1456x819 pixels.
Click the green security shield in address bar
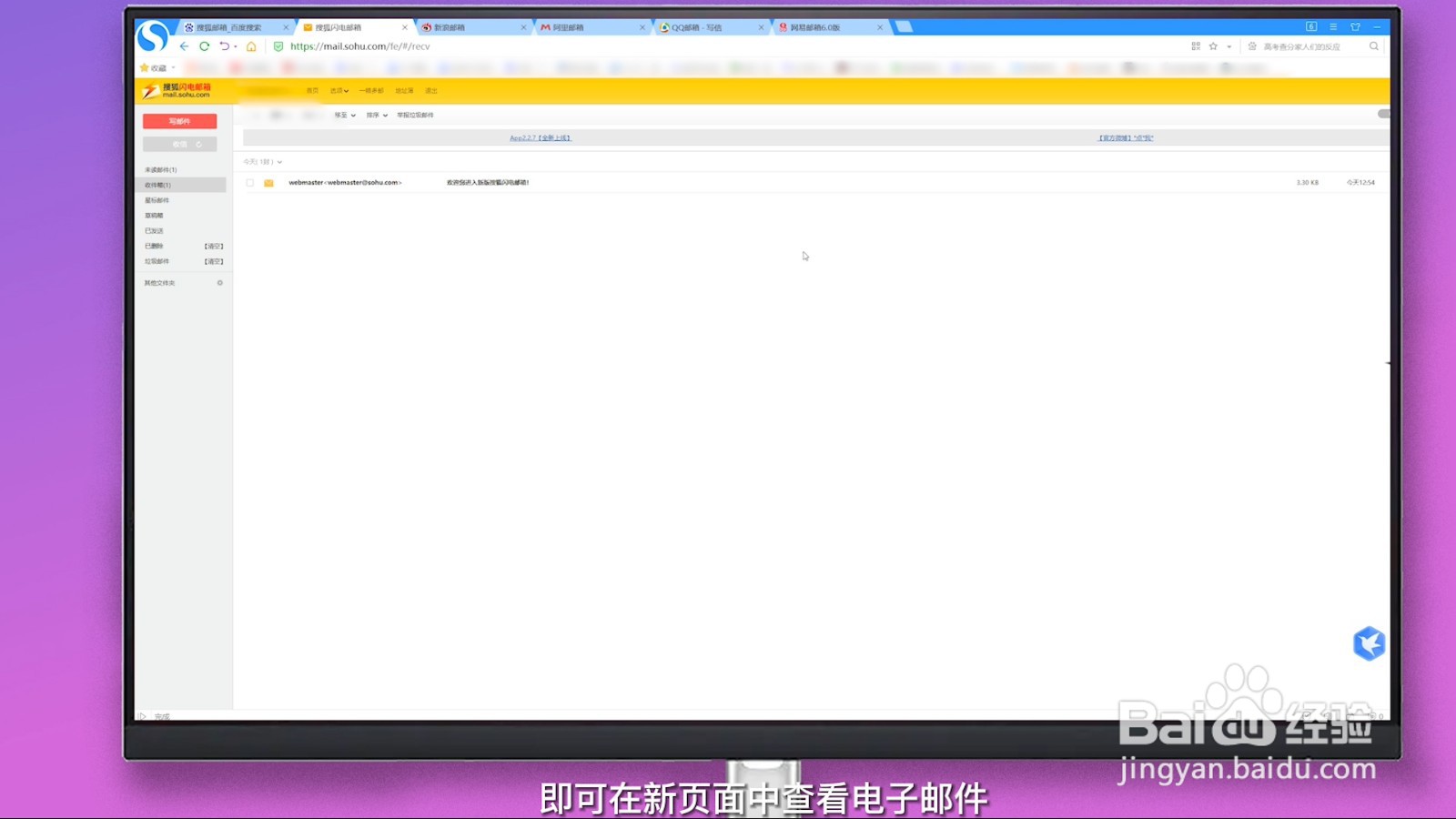click(278, 46)
